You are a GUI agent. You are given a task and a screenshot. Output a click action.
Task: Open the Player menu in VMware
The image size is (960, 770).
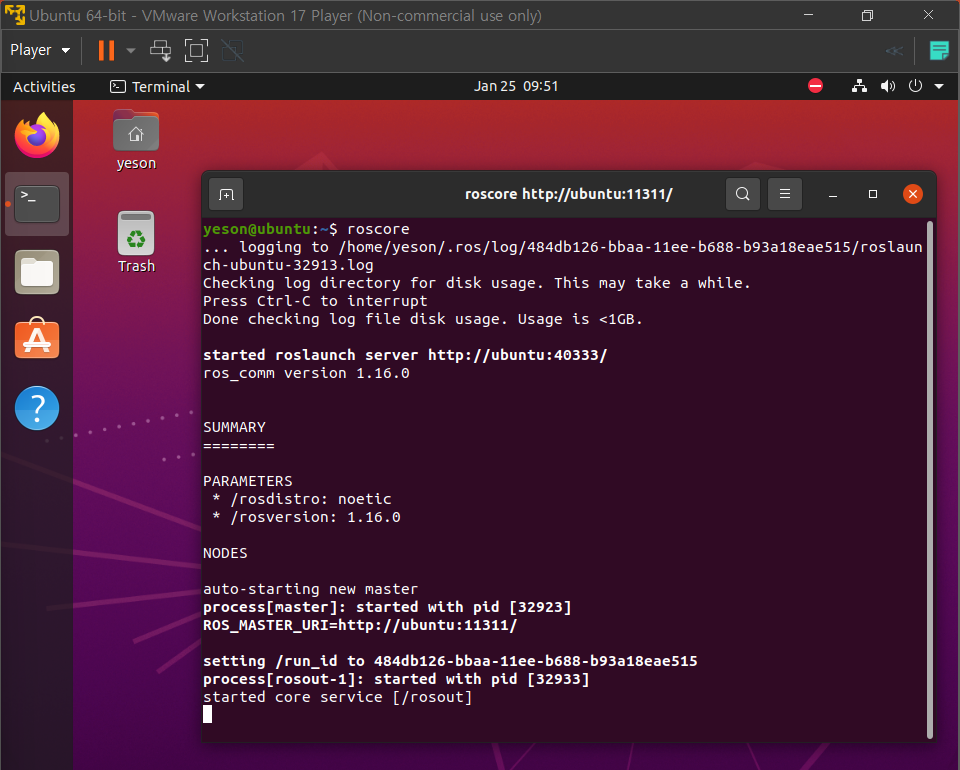point(40,50)
